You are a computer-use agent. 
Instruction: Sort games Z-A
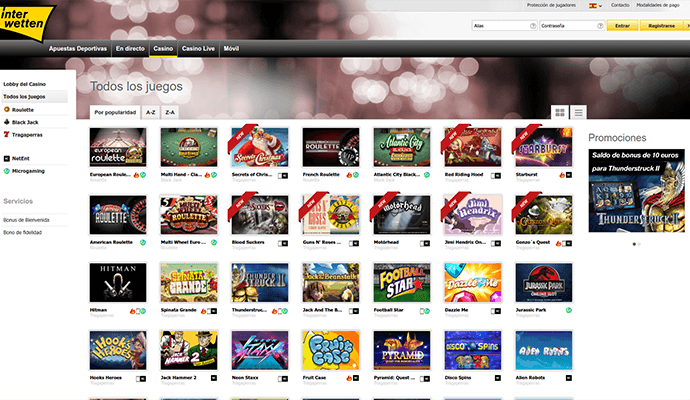pos(171,113)
